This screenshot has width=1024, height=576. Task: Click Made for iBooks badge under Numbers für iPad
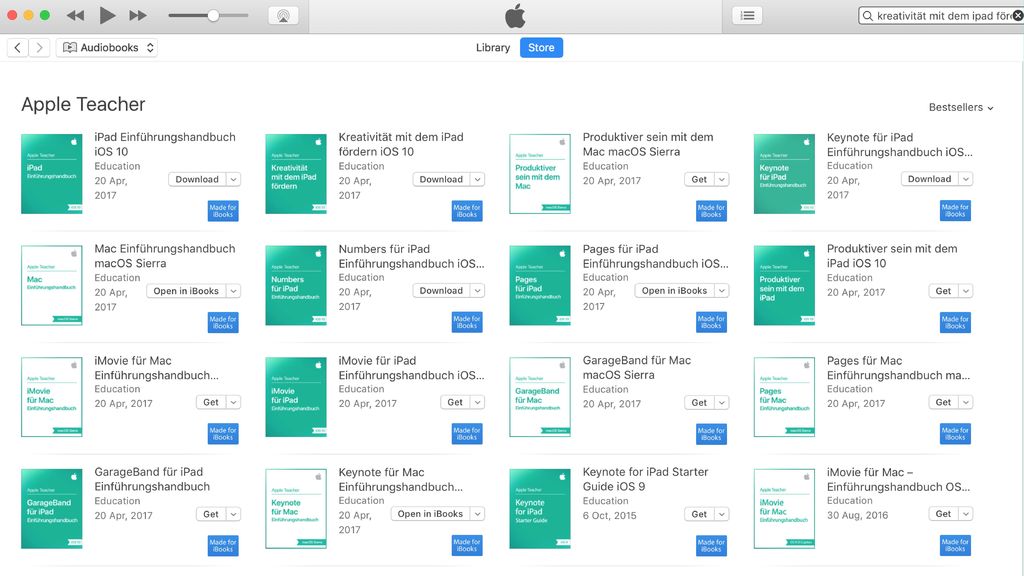[467, 322]
